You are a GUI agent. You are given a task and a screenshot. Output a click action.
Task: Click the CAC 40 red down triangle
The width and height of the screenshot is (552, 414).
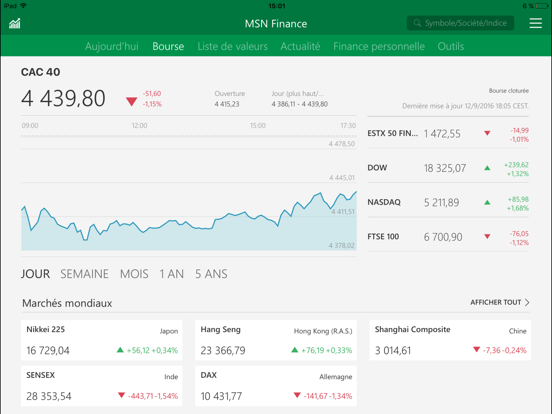click(131, 102)
